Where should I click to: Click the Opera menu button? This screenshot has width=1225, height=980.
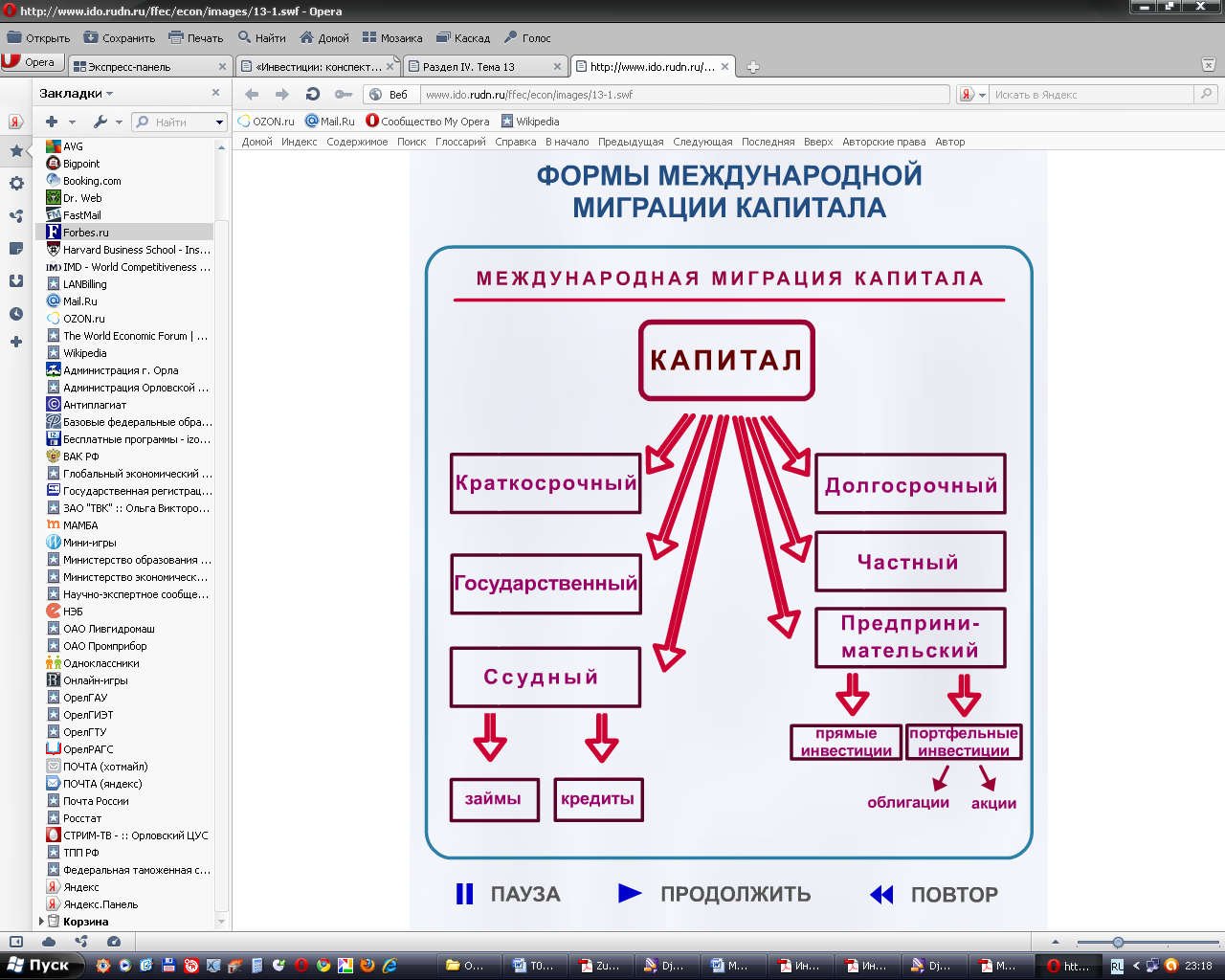tap(32, 62)
